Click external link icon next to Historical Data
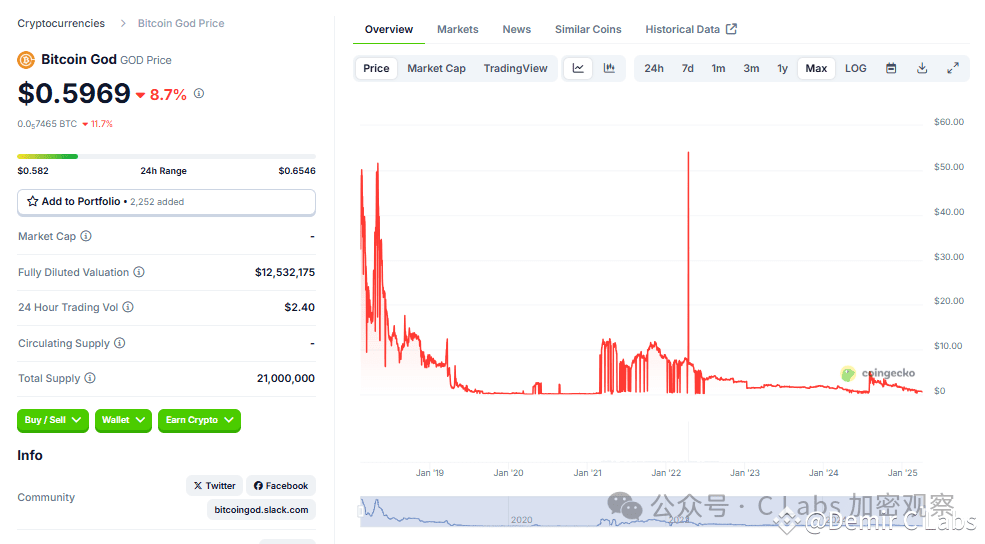985x544 pixels. click(x=731, y=29)
